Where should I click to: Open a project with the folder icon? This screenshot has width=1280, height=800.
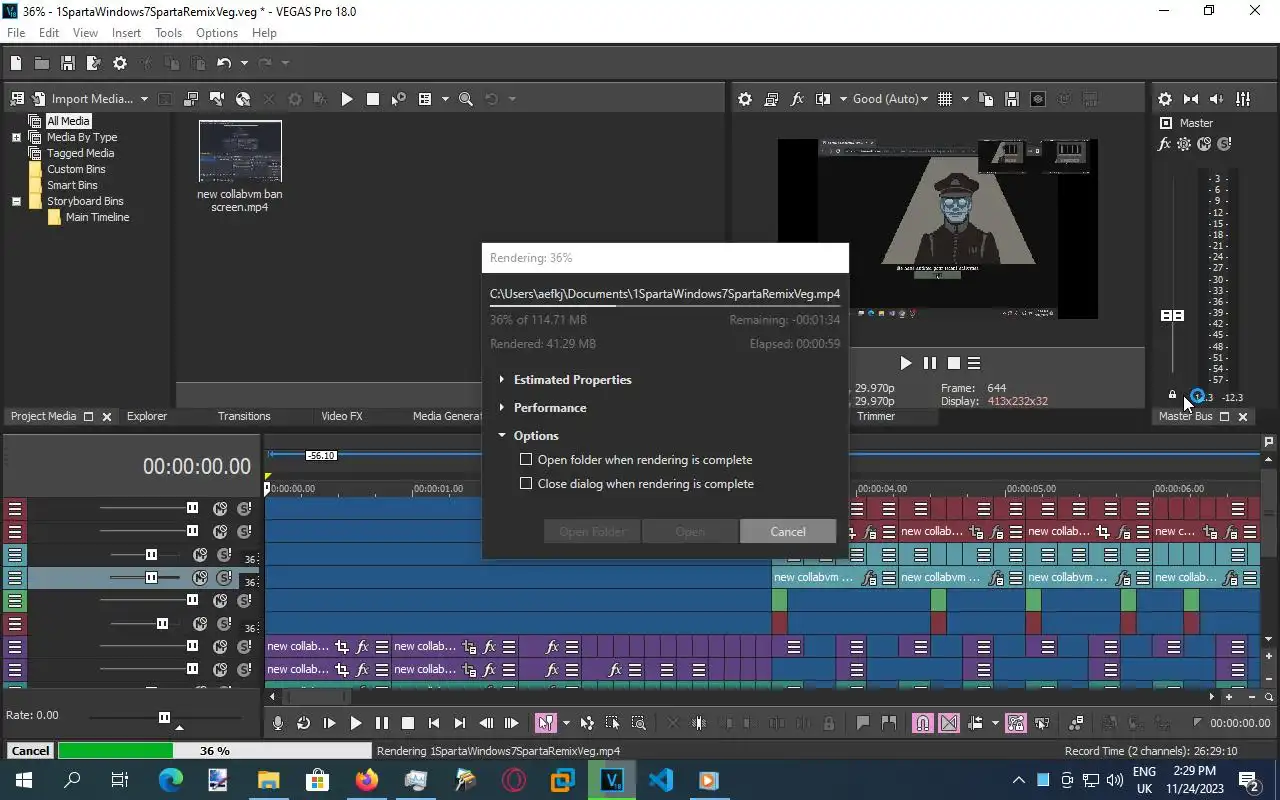click(x=42, y=63)
